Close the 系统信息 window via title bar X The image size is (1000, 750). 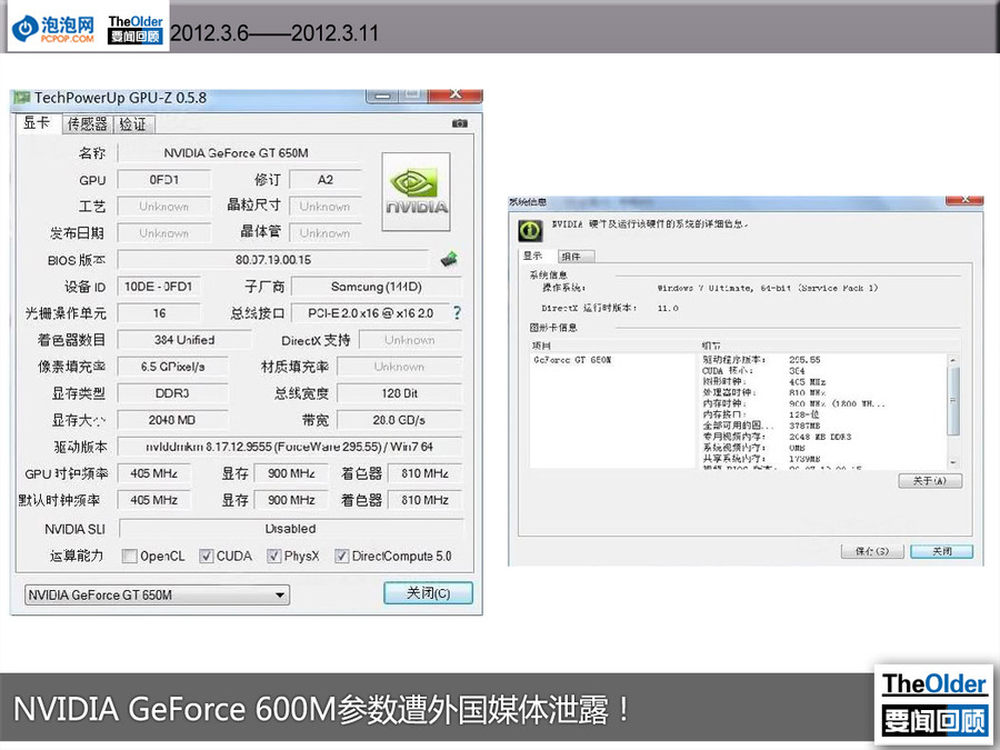tap(964, 200)
